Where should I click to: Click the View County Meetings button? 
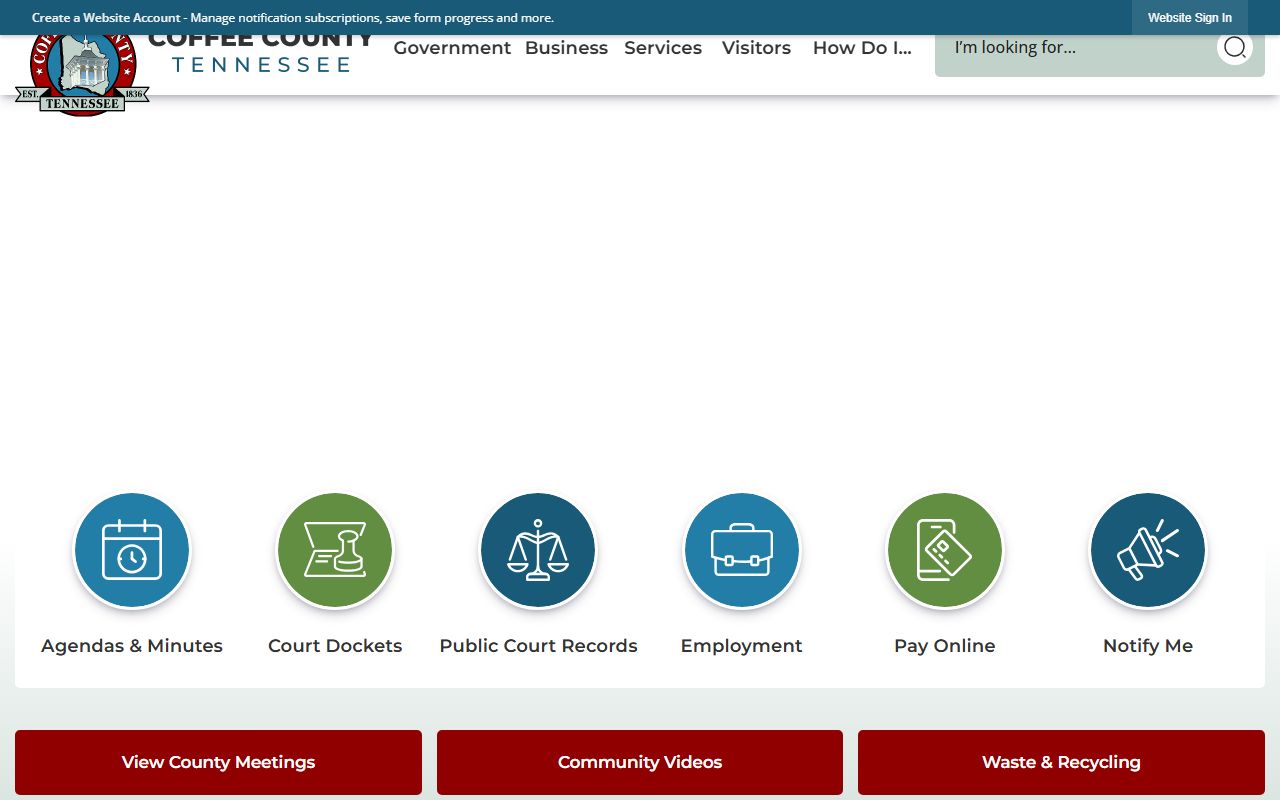pyautogui.click(x=218, y=762)
